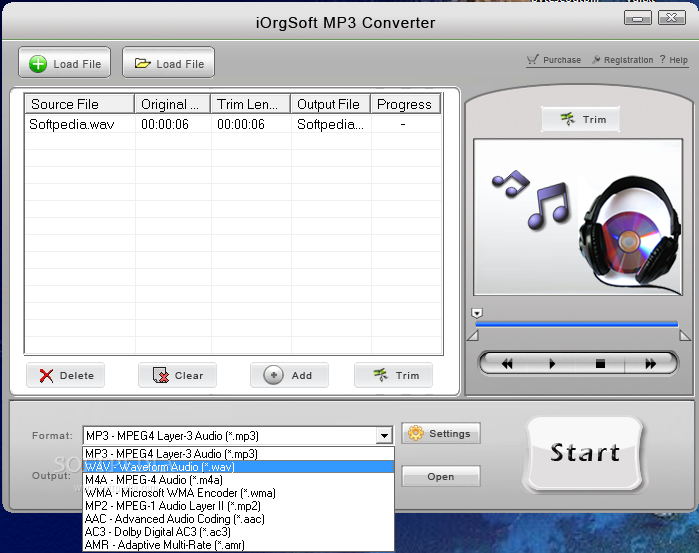Click the green plus Load File button
The width and height of the screenshot is (699, 553).
pyautogui.click(x=65, y=63)
